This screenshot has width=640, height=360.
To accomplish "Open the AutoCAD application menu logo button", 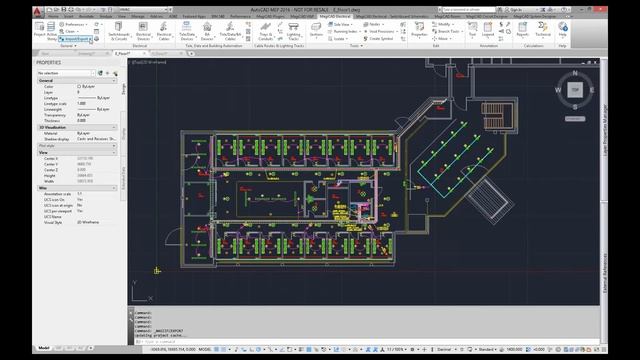I will (x=38, y=12).
